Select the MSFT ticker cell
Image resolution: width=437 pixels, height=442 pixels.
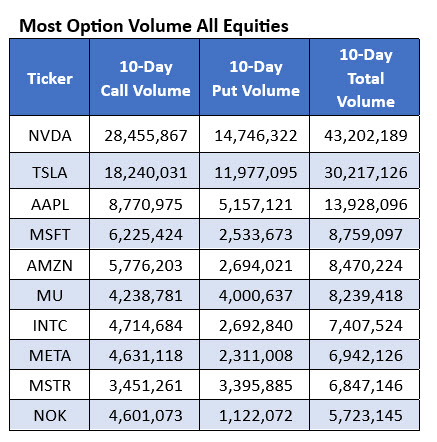click(x=50, y=234)
